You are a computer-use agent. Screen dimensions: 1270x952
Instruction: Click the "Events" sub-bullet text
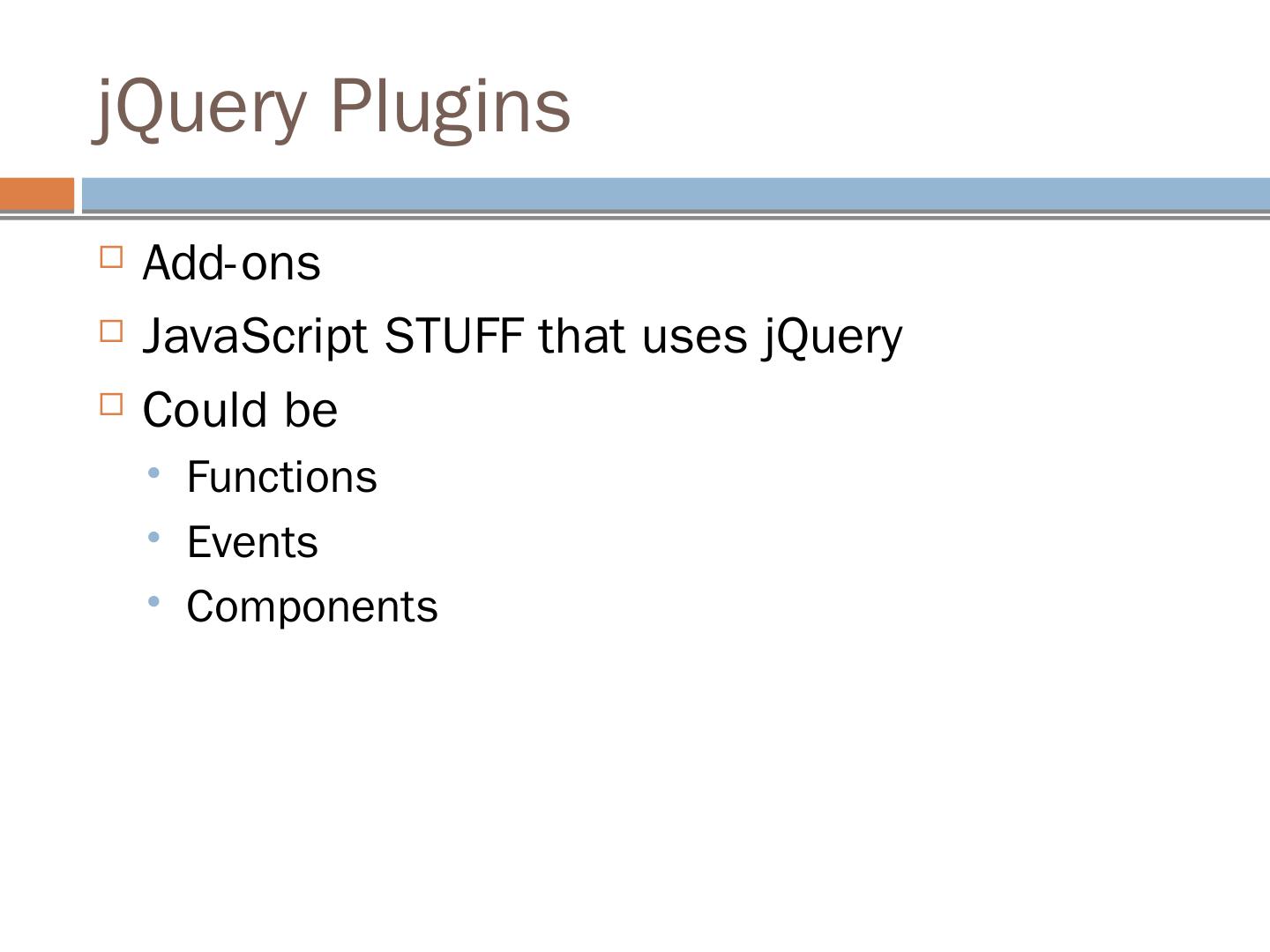click(252, 542)
